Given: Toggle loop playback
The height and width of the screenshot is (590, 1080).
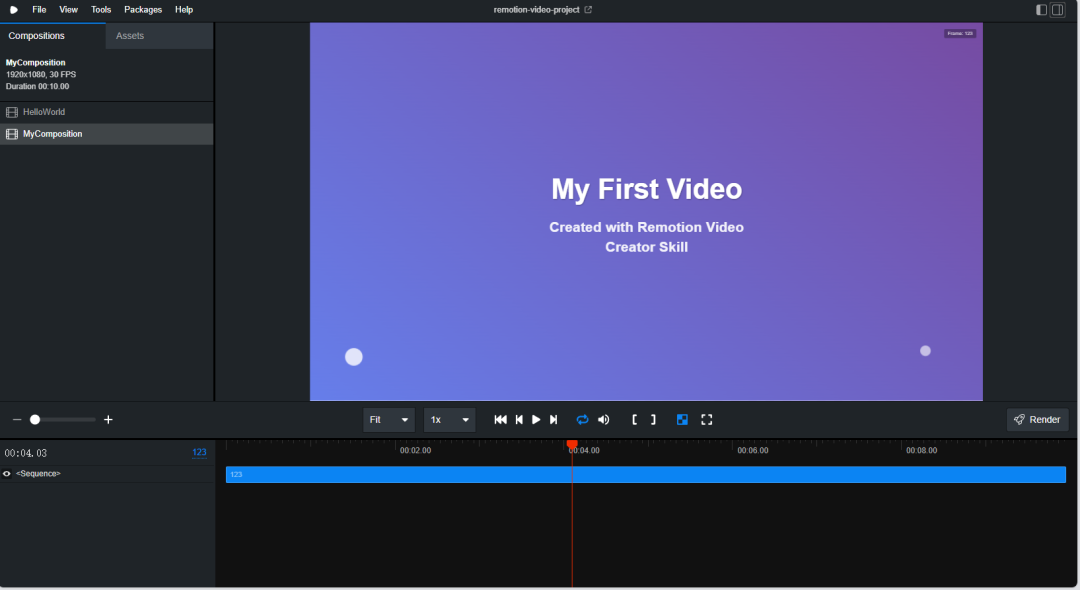Looking at the screenshot, I should (582, 420).
